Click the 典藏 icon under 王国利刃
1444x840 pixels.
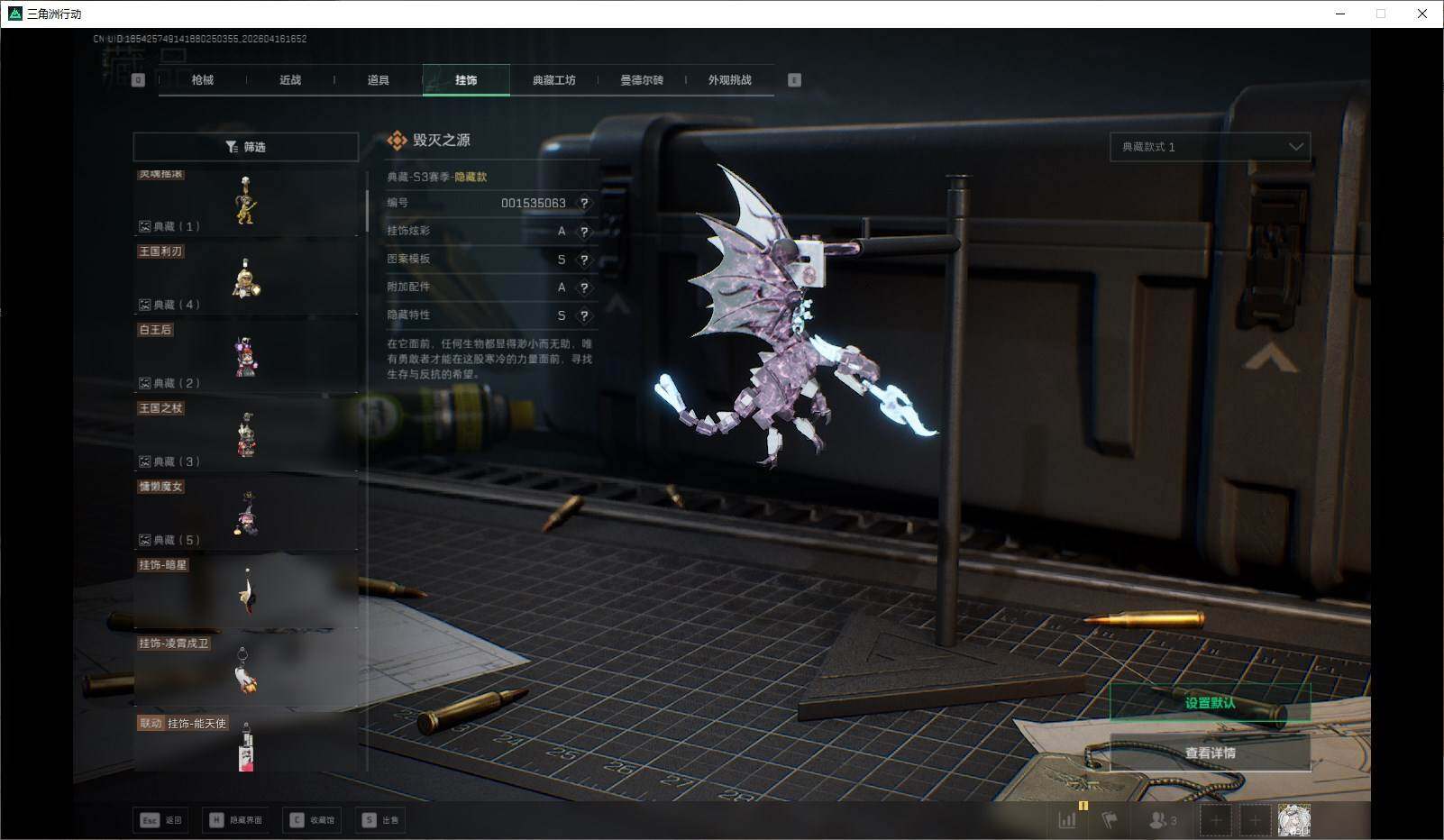tap(144, 305)
